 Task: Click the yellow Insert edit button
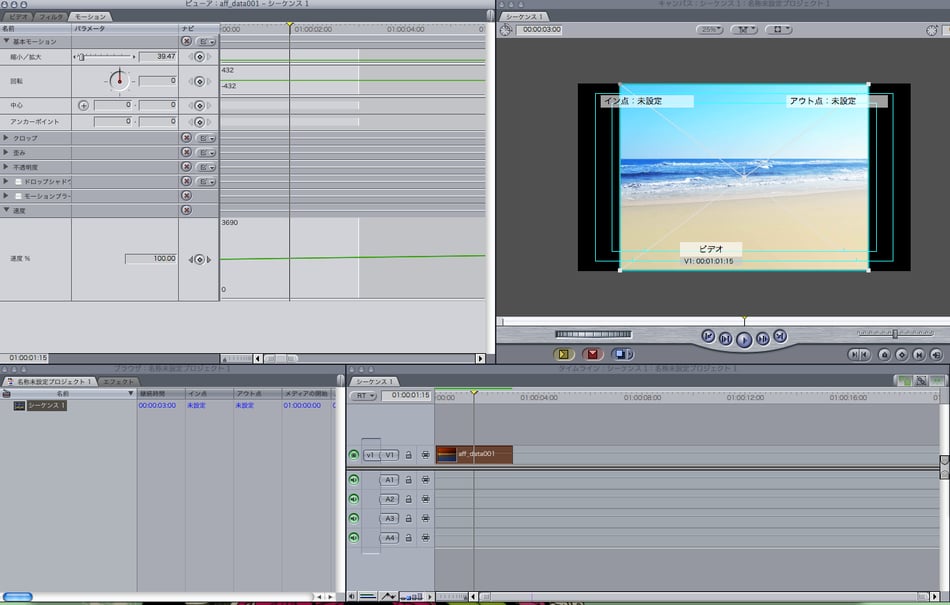click(562, 354)
